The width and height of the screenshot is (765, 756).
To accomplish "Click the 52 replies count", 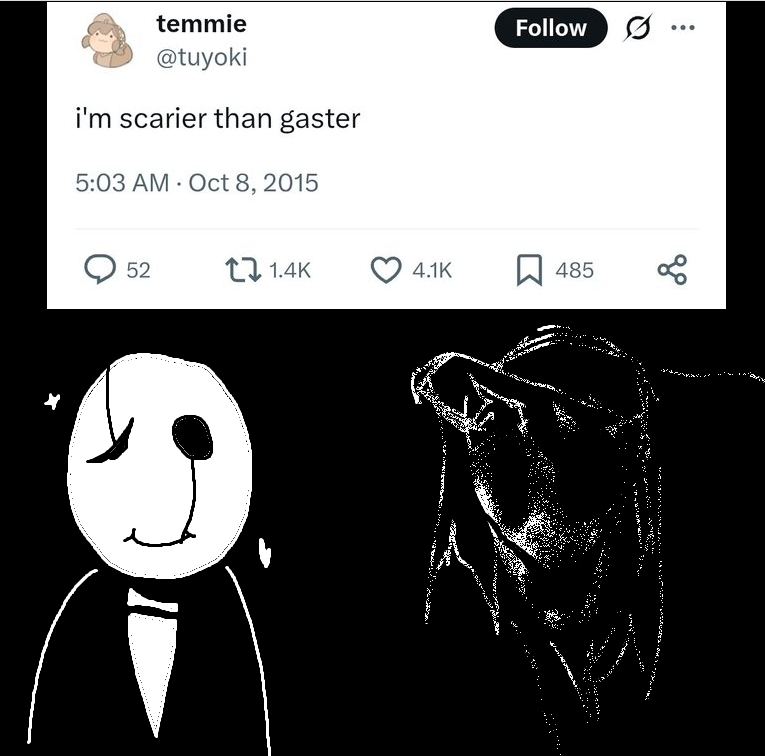I will coord(139,270).
